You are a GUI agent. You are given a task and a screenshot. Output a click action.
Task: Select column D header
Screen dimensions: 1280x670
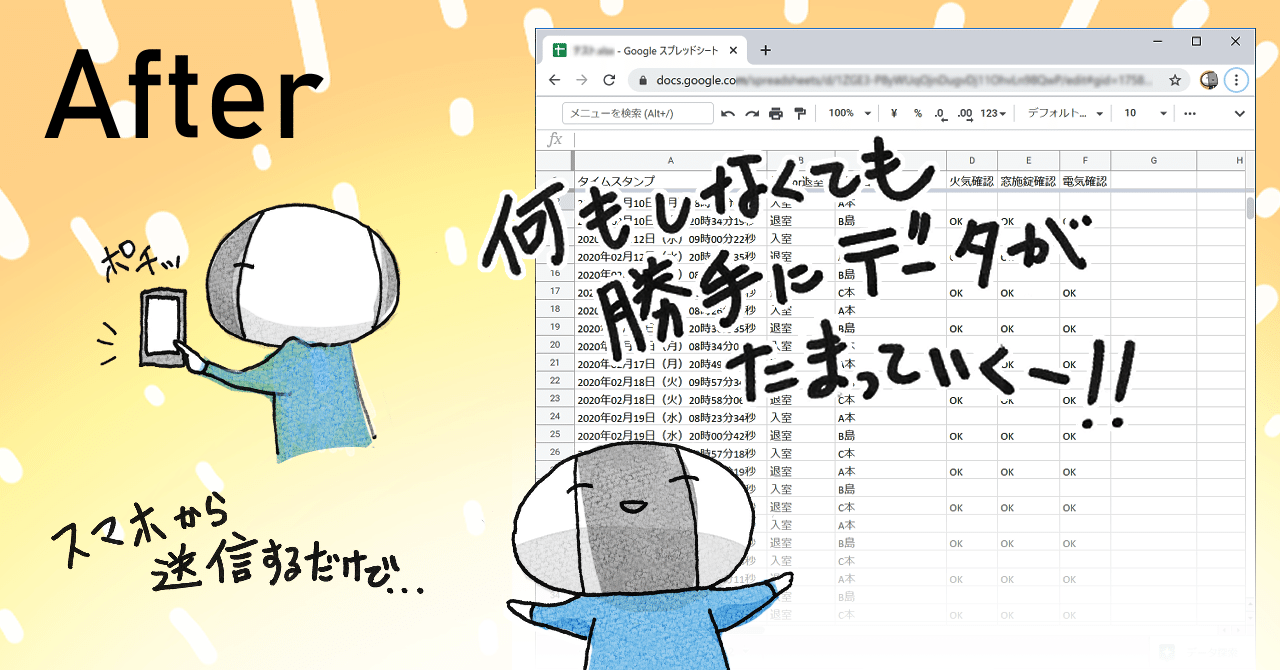(x=972, y=160)
